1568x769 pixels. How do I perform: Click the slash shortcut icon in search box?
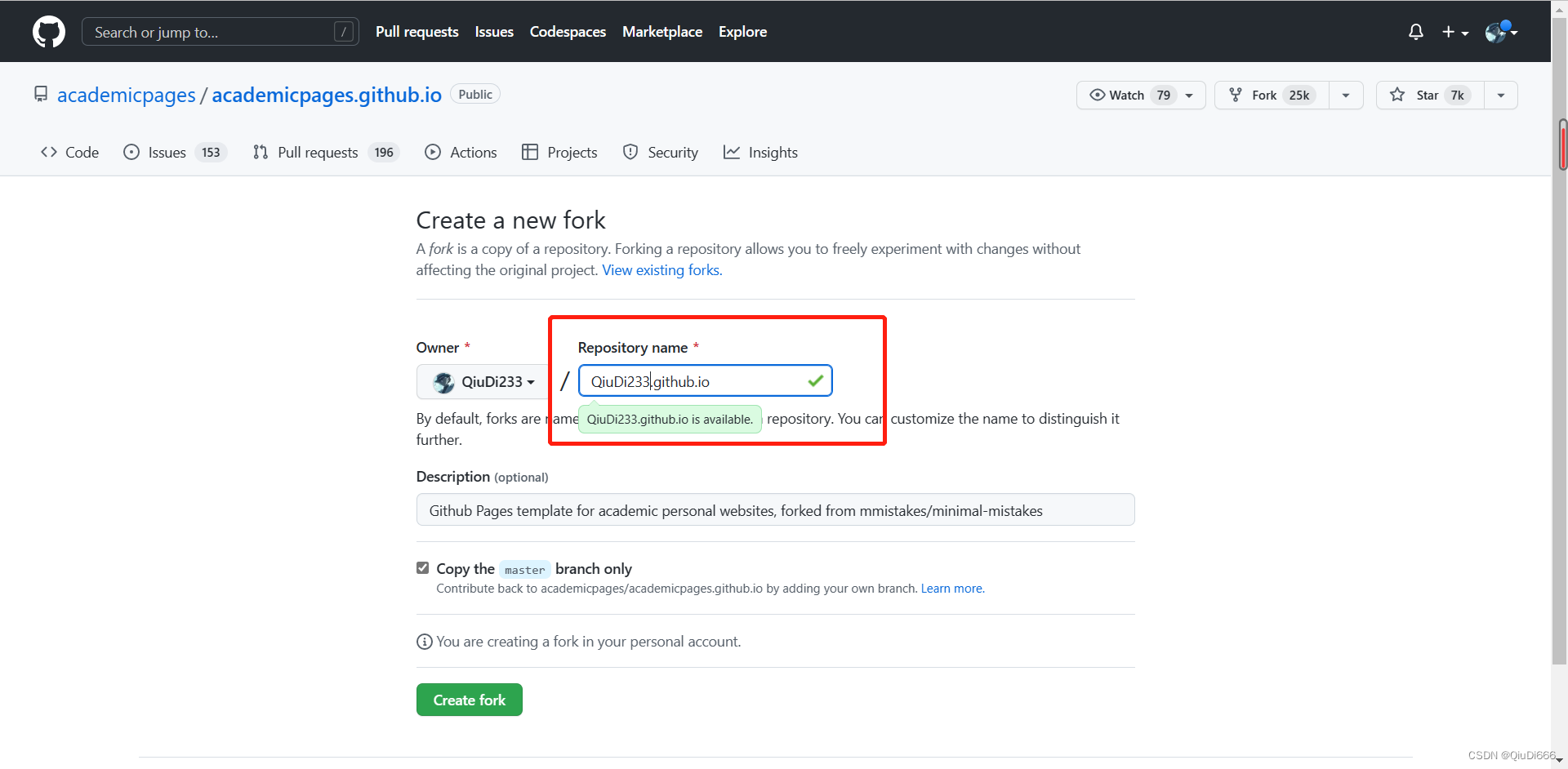click(344, 32)
